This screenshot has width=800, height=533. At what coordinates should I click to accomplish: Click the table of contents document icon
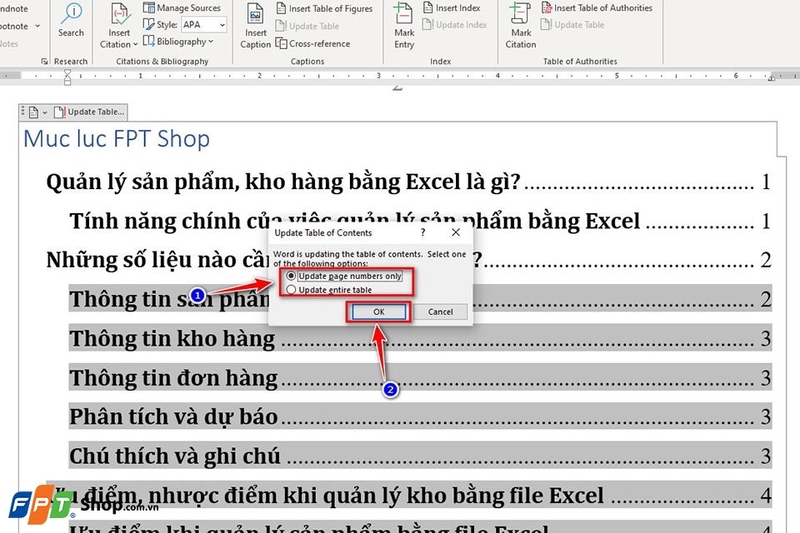click(34, 112)
